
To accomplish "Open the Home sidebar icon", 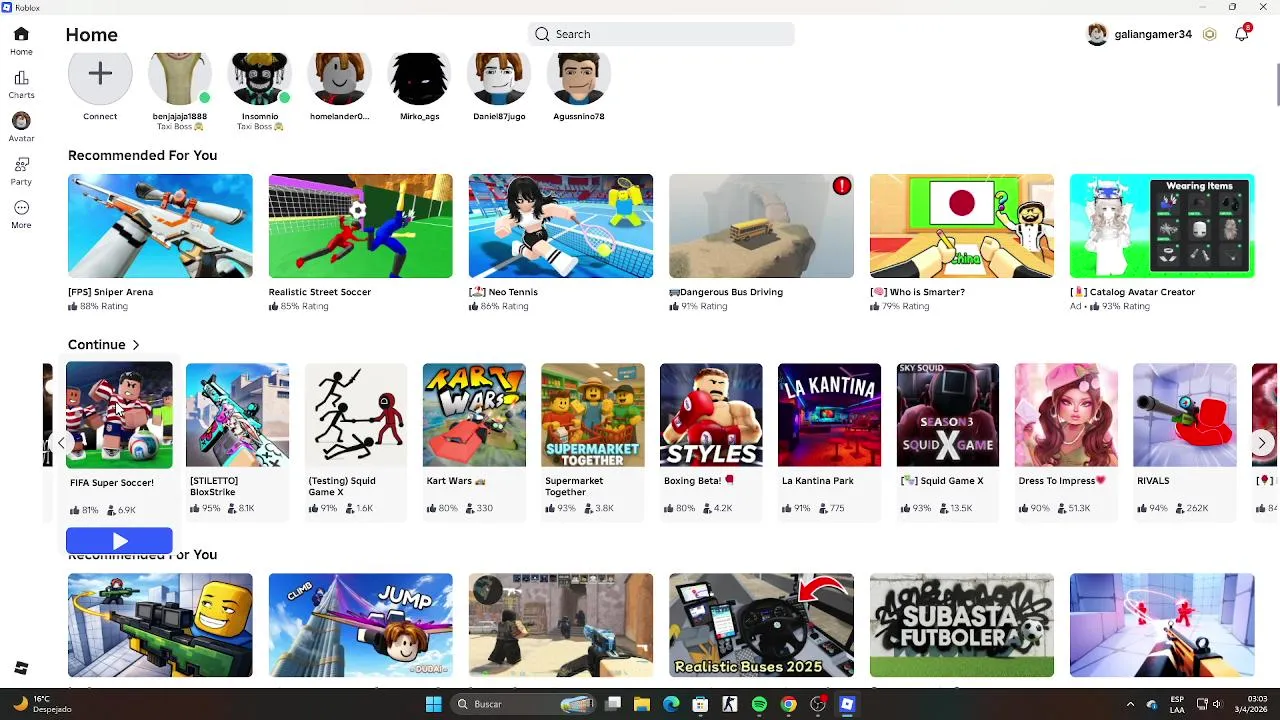I will [x=21, y=40].
